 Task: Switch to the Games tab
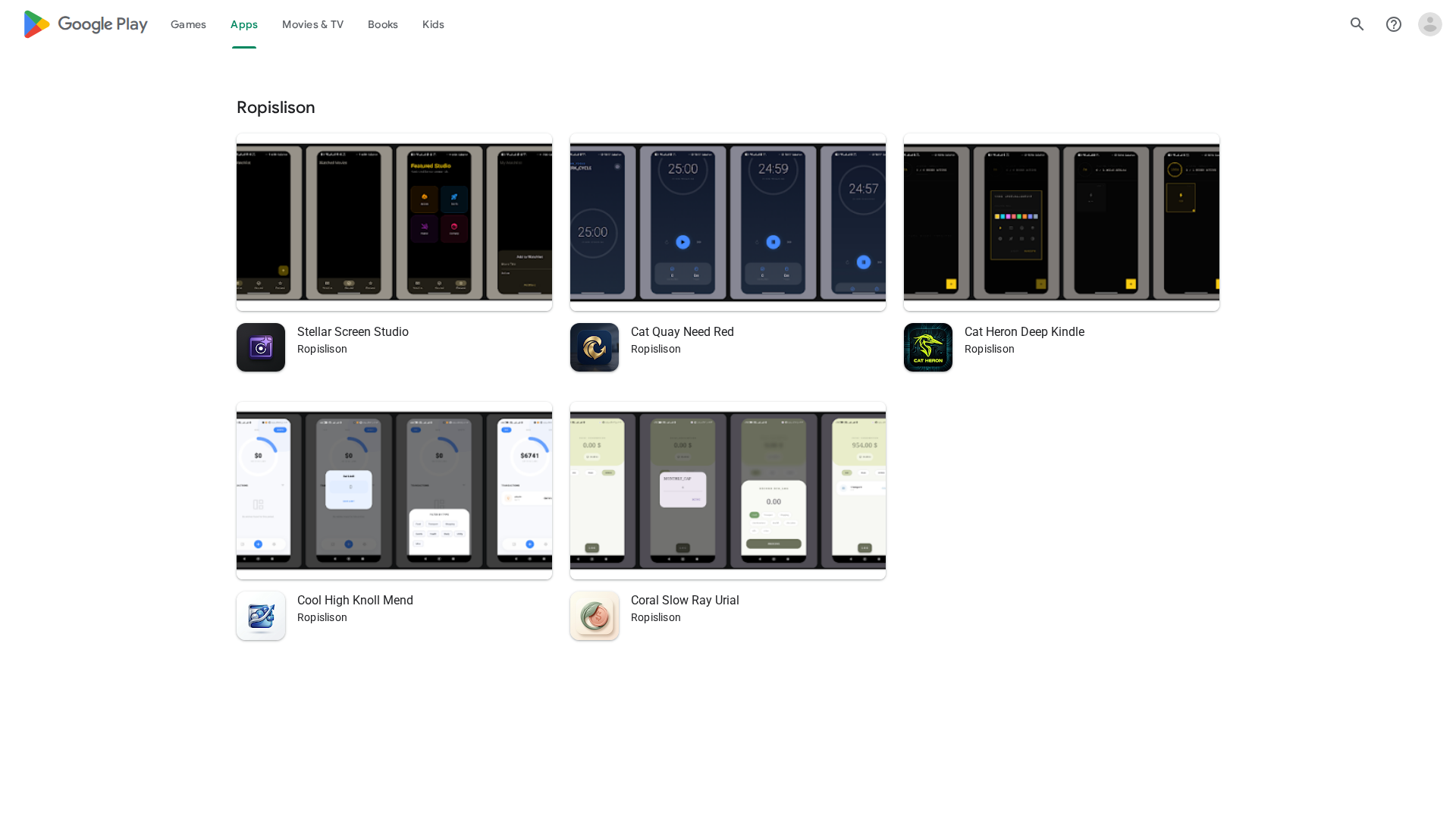188,24
